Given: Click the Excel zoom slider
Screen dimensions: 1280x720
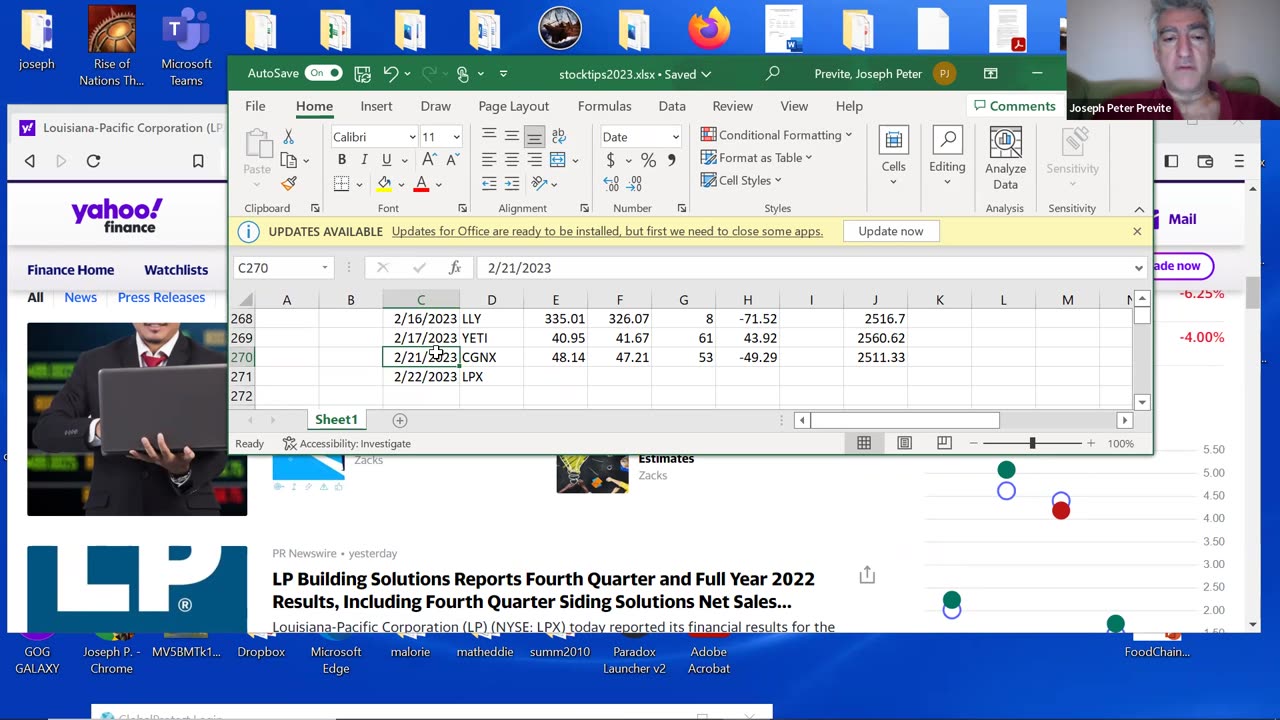Looking at the screenshot, I should coord(1032,443).
